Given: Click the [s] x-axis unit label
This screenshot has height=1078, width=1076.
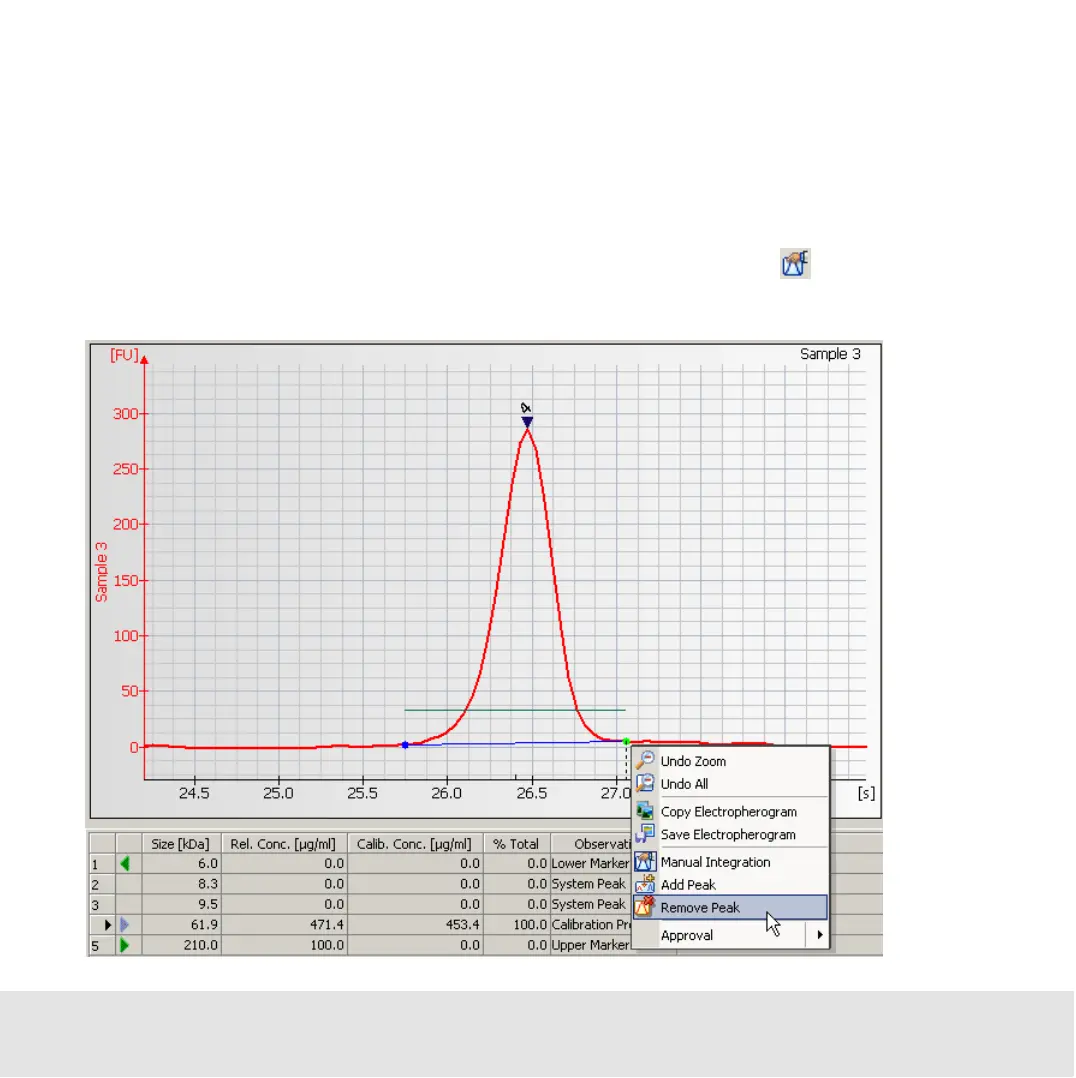Looking at the screenshot, I should [866, 793].
